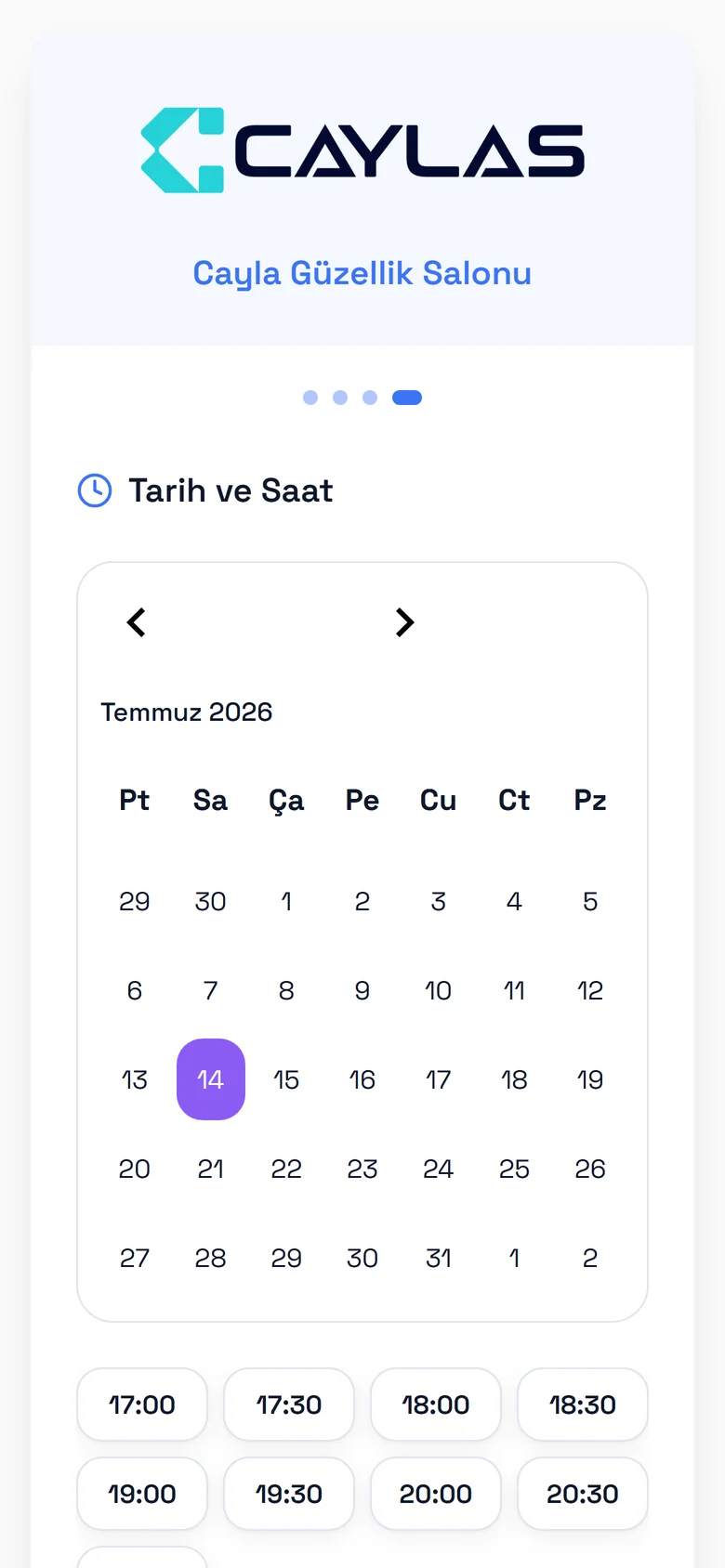Open Cayla Güzellik Salonu title link
This screenshot has width=725, height=1568.
pos(362,273)
